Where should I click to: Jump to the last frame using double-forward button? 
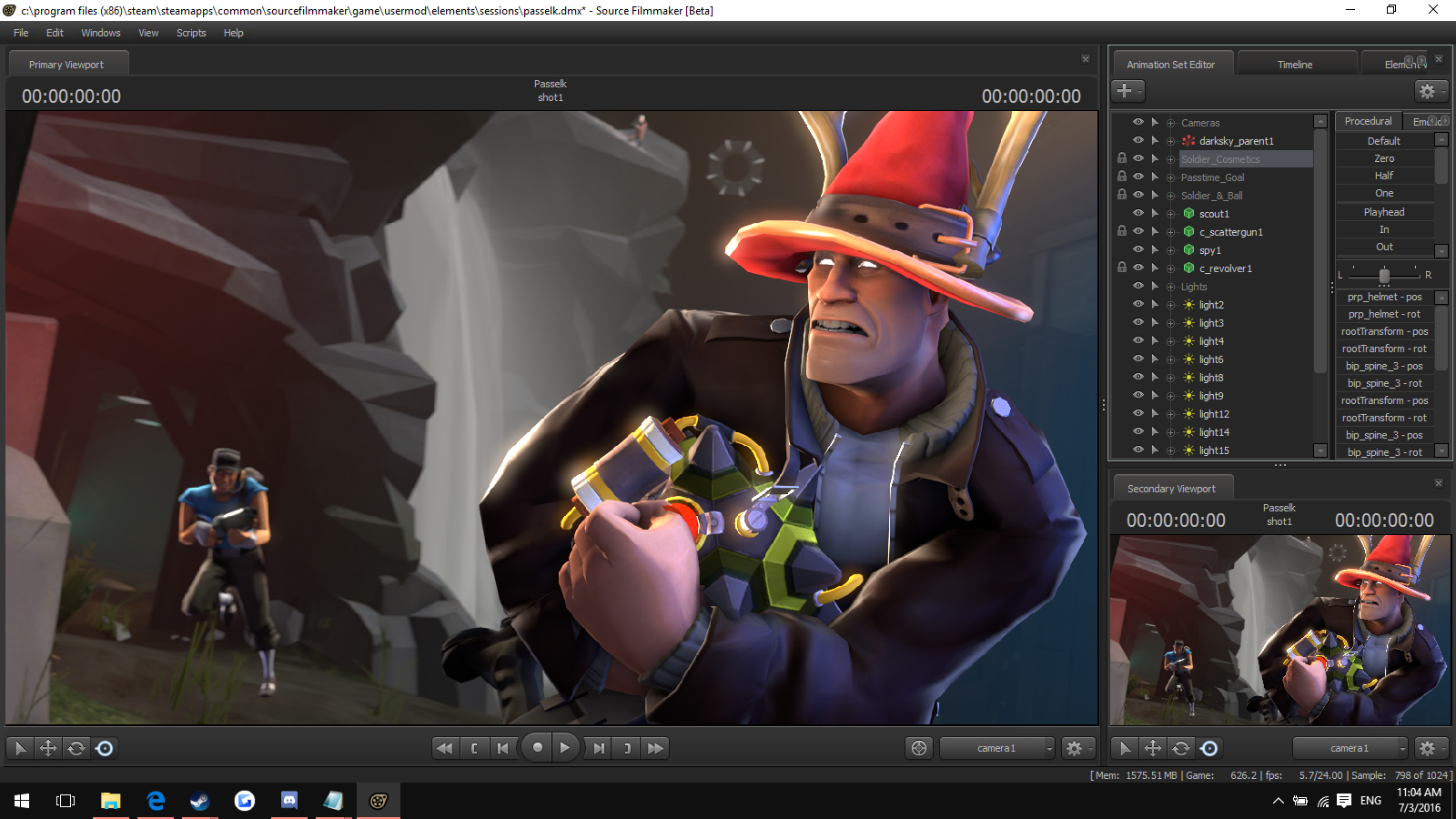(x=655, y=748)
